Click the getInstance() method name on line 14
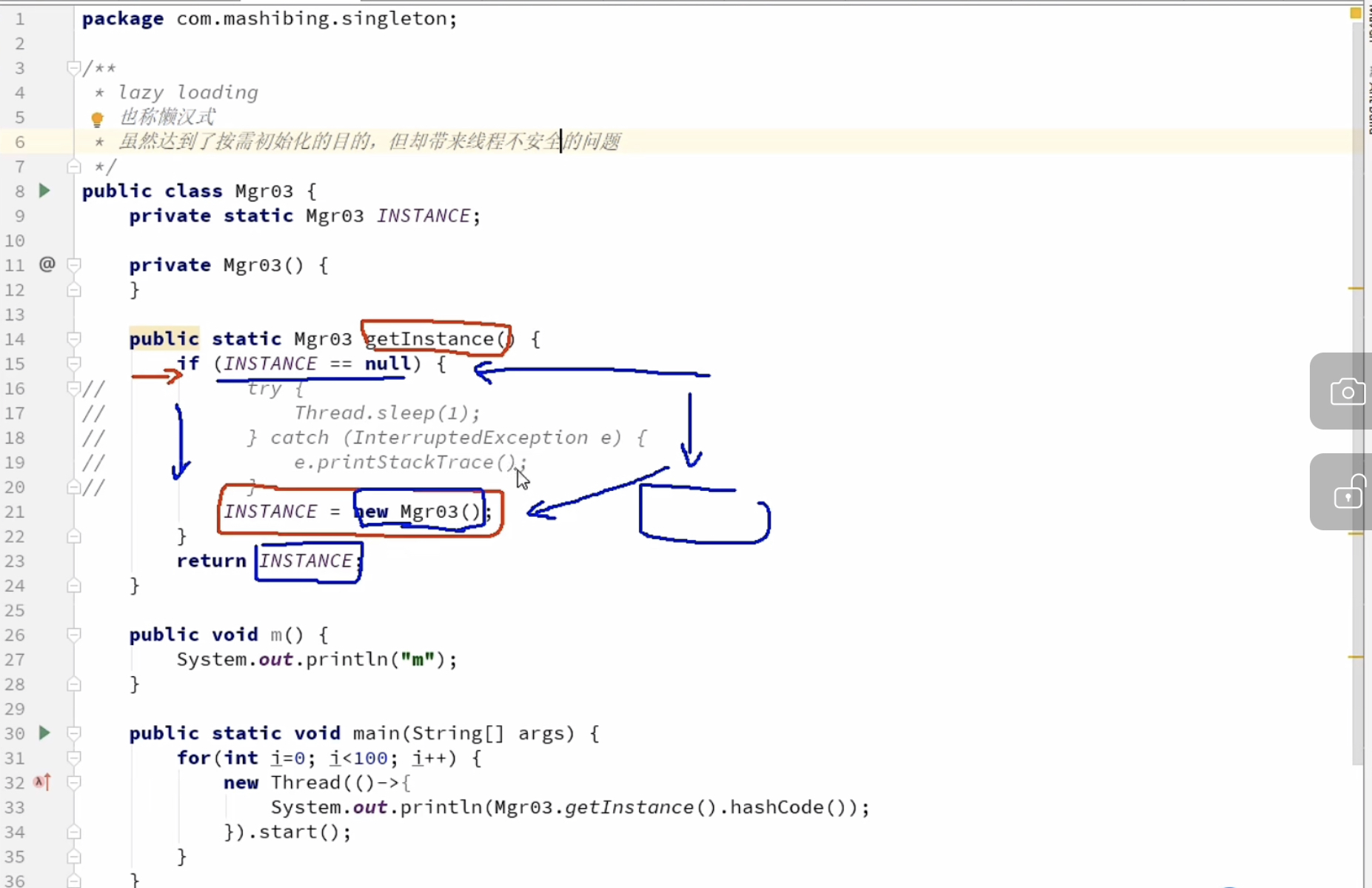 click(x=439, y=339)
